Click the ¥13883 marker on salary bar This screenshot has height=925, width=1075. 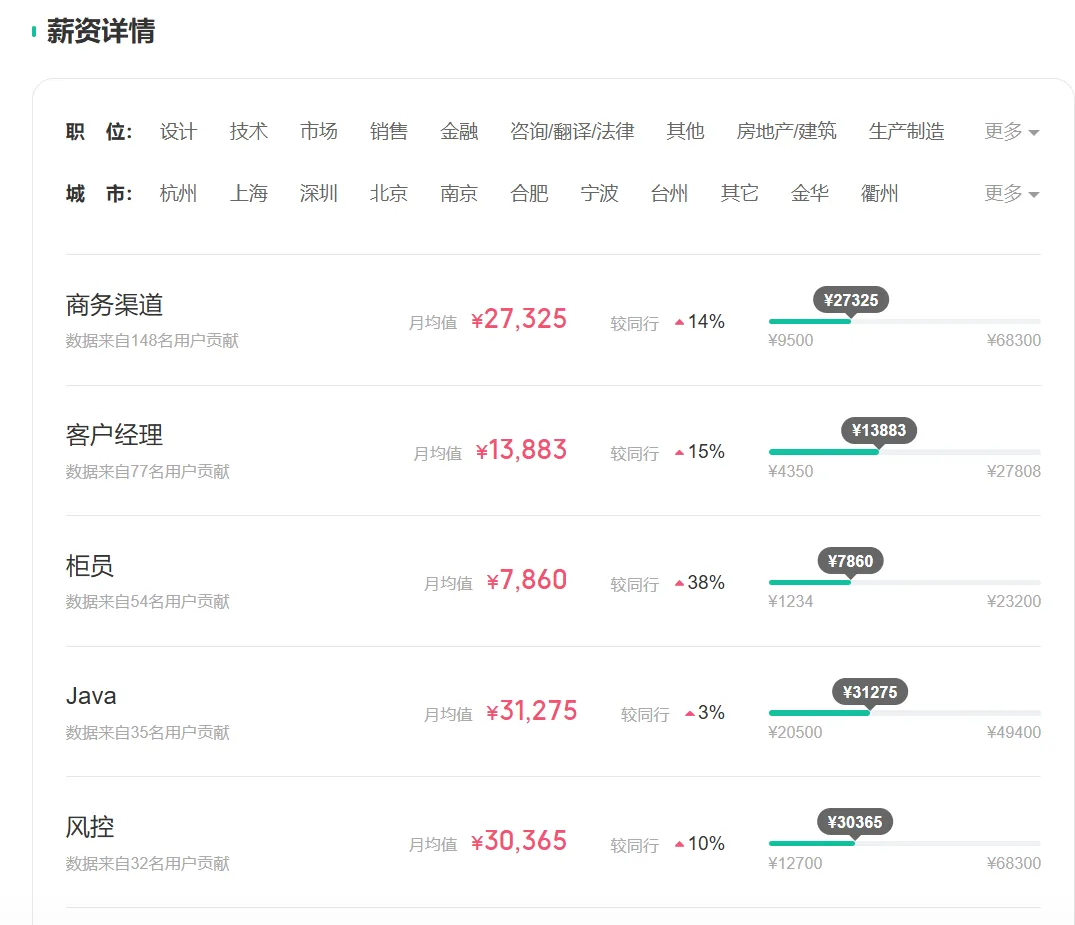(x=879, y=431)
